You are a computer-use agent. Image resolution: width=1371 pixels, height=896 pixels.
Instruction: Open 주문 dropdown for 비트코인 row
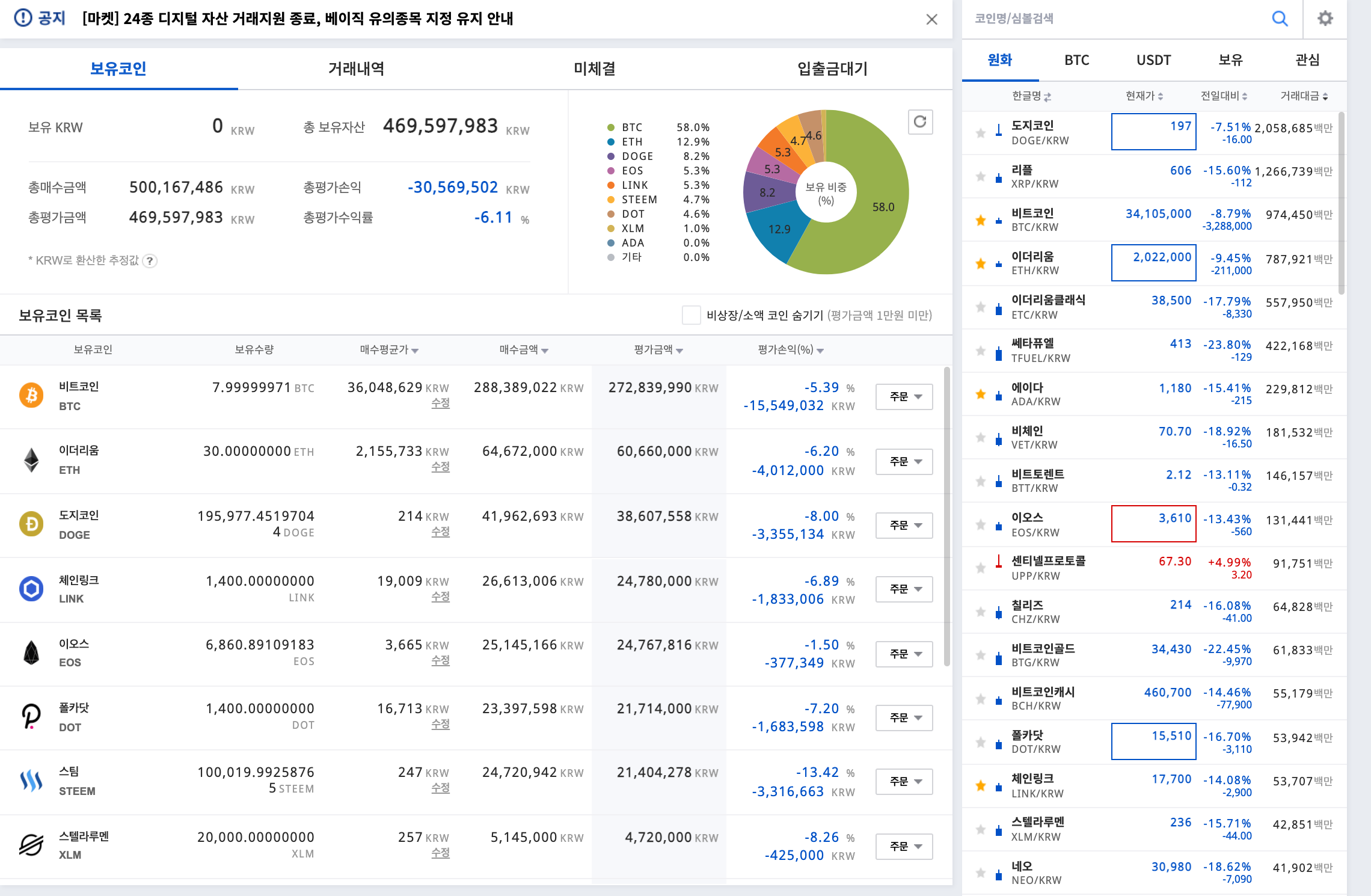[x=904, y=397]
